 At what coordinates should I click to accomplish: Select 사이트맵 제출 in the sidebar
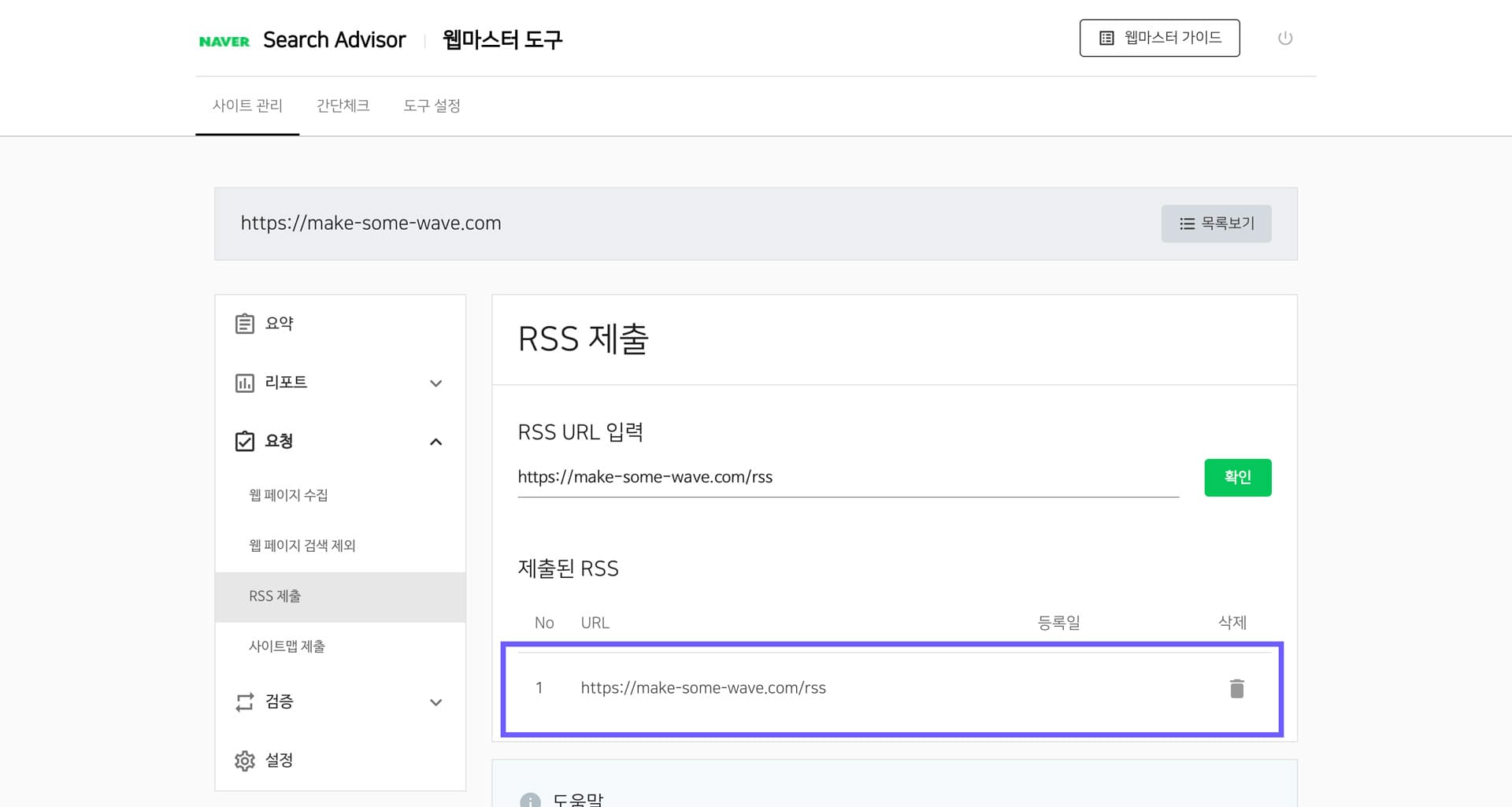pos(288,646)
